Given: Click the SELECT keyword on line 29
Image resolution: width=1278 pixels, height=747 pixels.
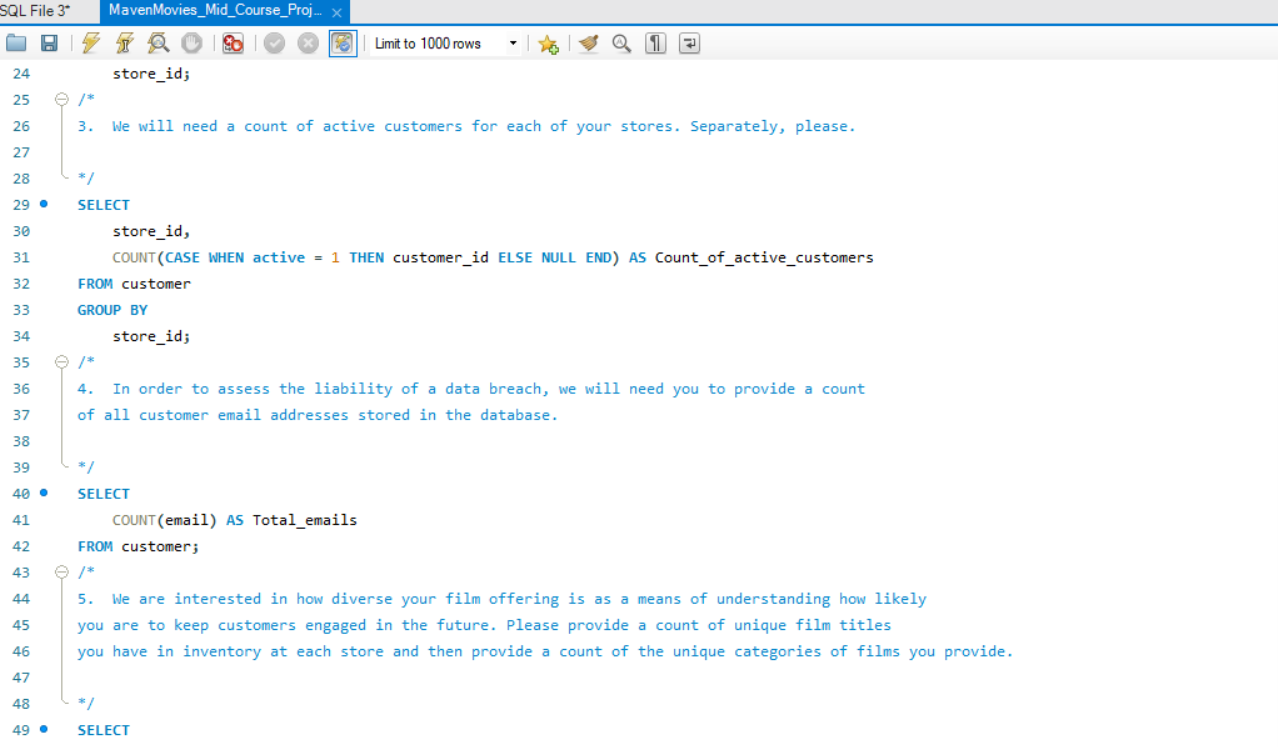Looking at the screenshot, I should [x=104, y=205].
